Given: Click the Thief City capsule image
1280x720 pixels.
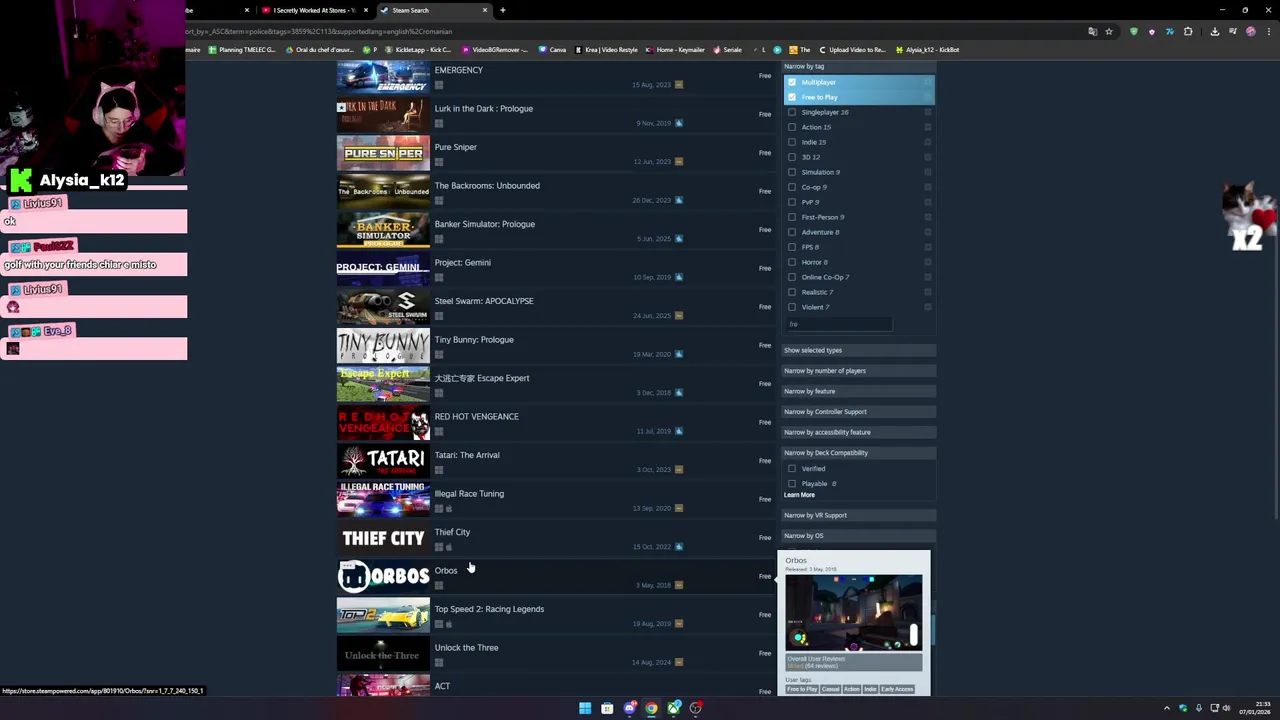Looking at the screenshot, I should [383, 538].
